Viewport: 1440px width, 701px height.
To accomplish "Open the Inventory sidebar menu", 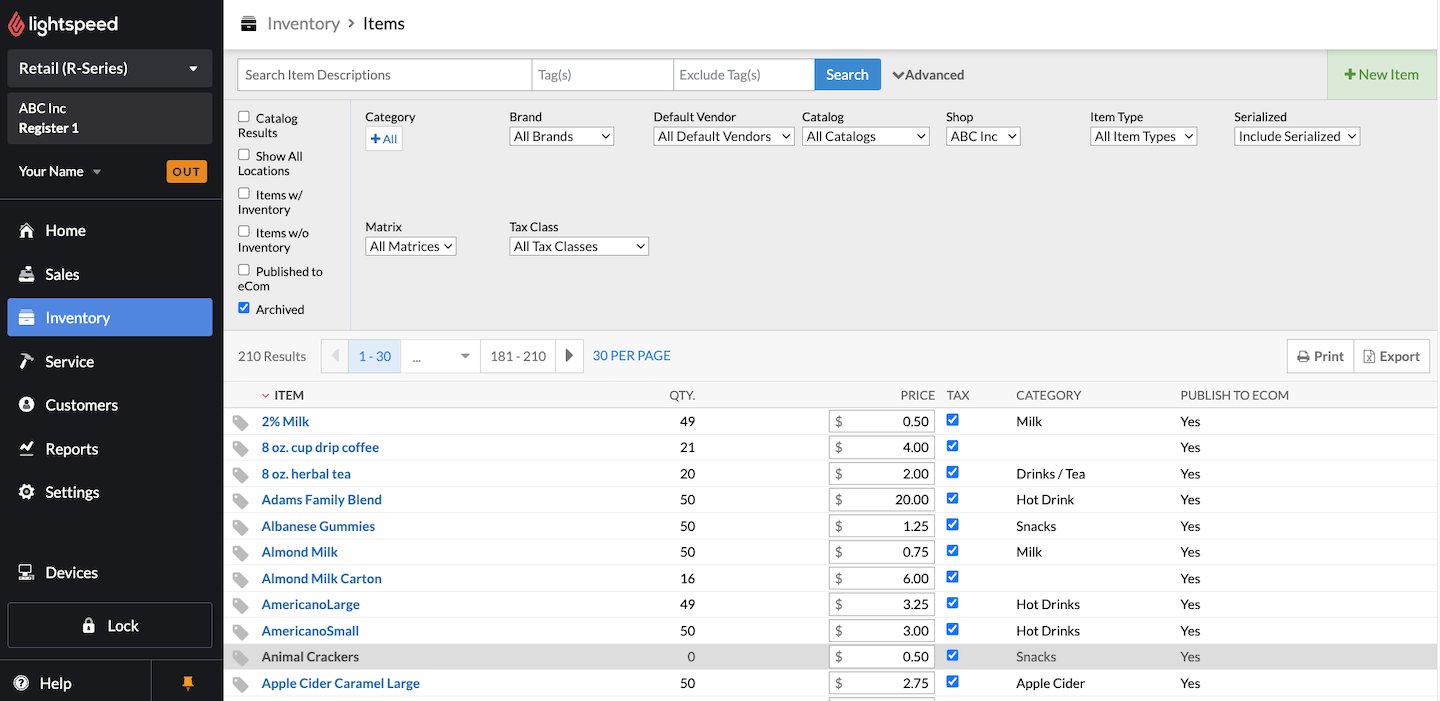I will click(x=110, y=317).
